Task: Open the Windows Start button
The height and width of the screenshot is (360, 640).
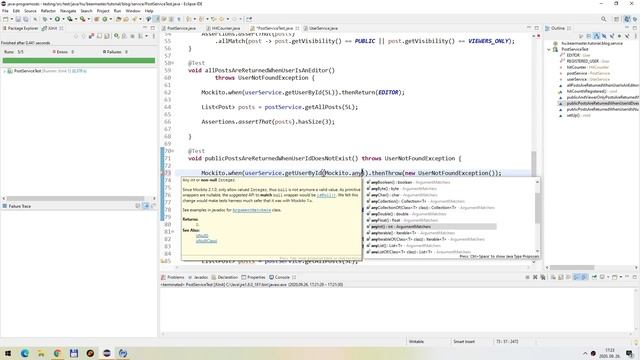Action: (x=8, y=353)
